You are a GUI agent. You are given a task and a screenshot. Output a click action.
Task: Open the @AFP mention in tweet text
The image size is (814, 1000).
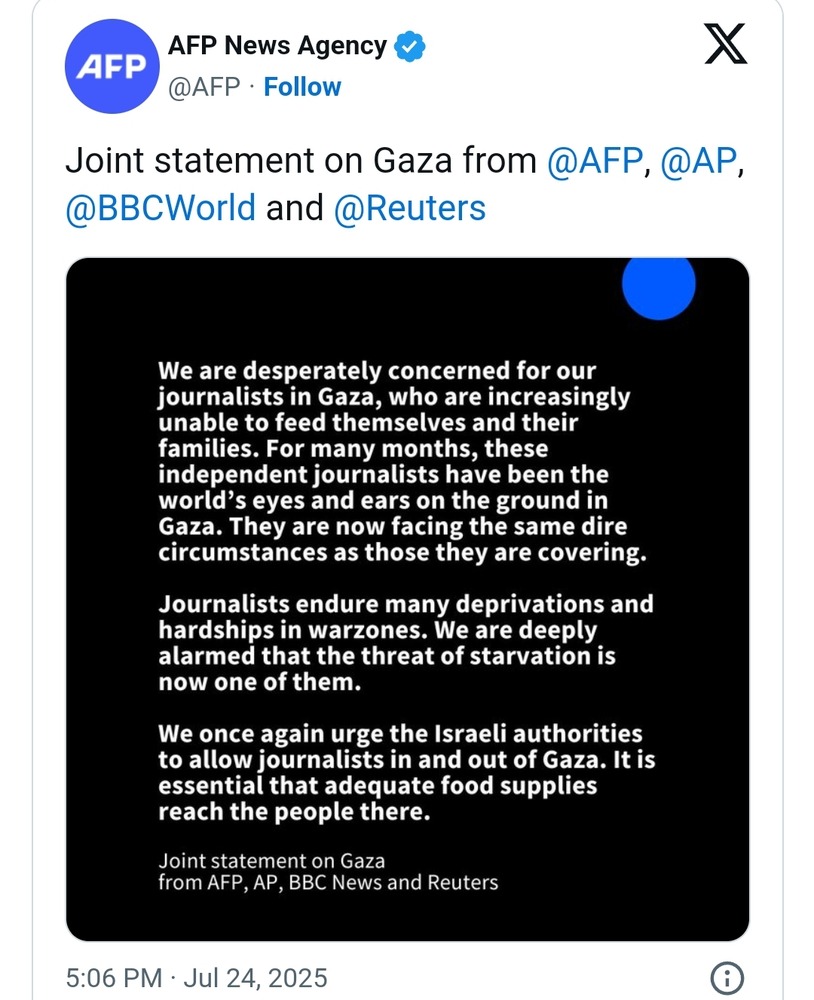coord(595,161)
